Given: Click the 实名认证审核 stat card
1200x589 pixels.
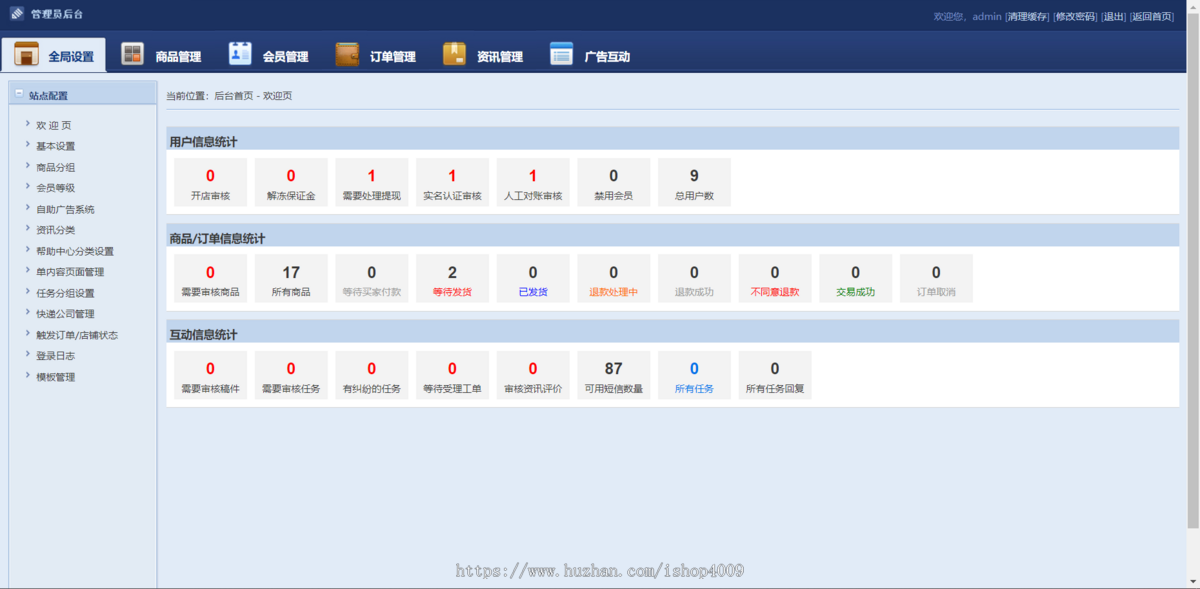Looking at the screenshot, I should [x=452, y=182].
